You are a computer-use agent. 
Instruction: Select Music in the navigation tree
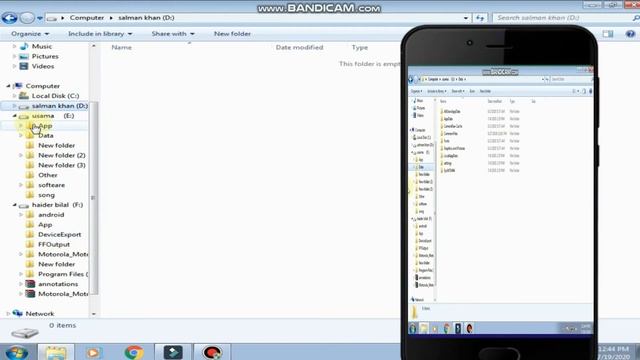click(42, 47)
